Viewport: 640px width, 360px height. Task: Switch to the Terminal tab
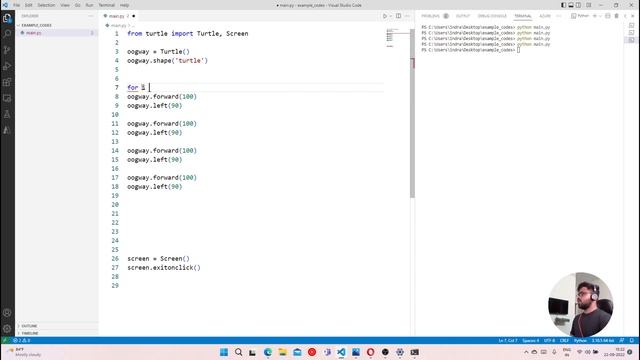pyautogui.click(x=523, y=16)
